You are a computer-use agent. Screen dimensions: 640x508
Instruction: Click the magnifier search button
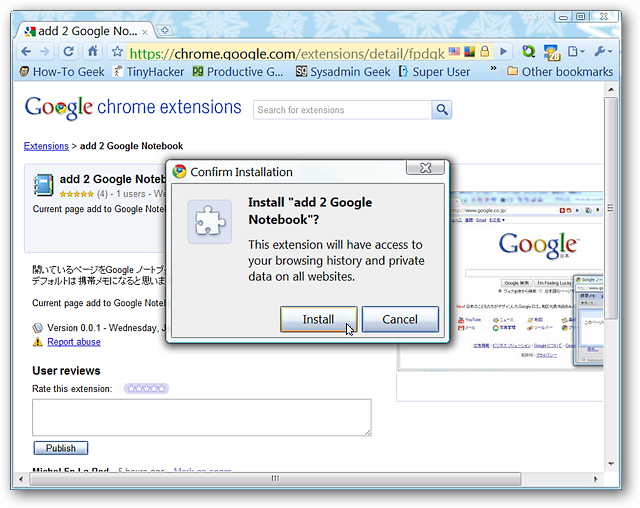(x=442, y=110)
